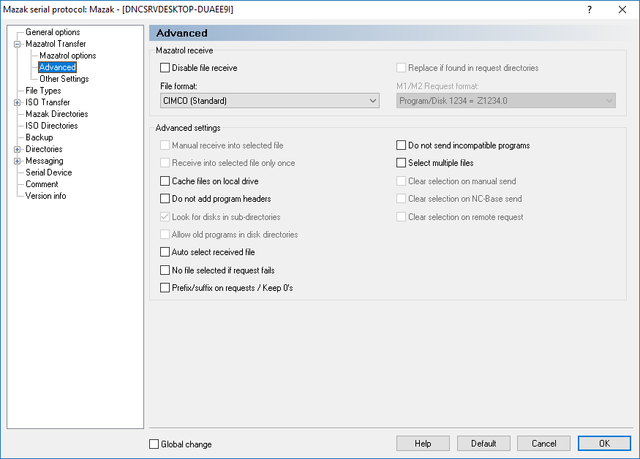Click the Cancel button
This screenshot has height=459, width=640.
click(544, 443)
